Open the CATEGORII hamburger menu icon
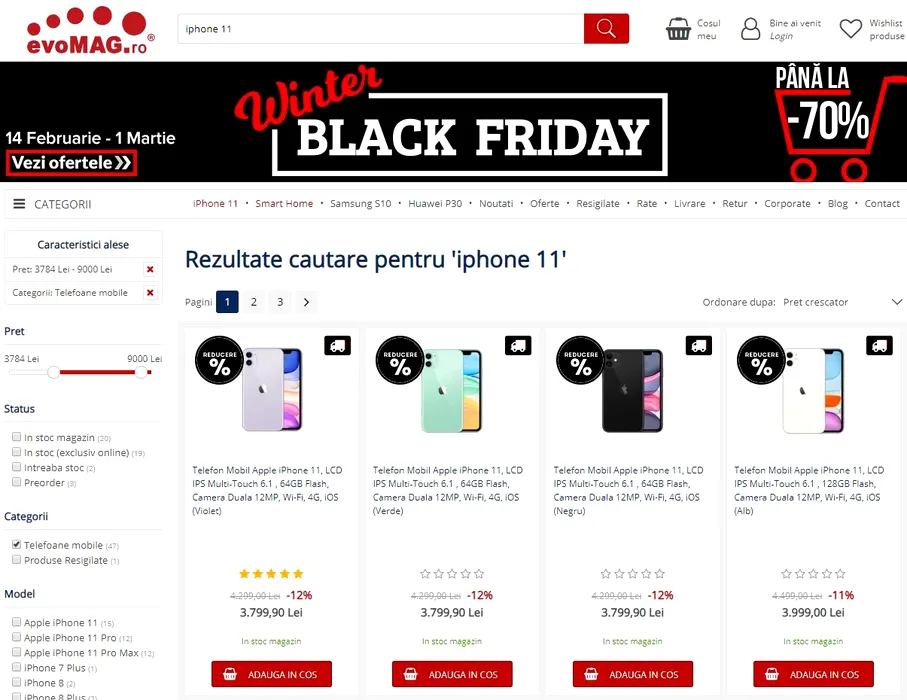Image resolution: width=907 pixels, height=700 pixels. 19,204
